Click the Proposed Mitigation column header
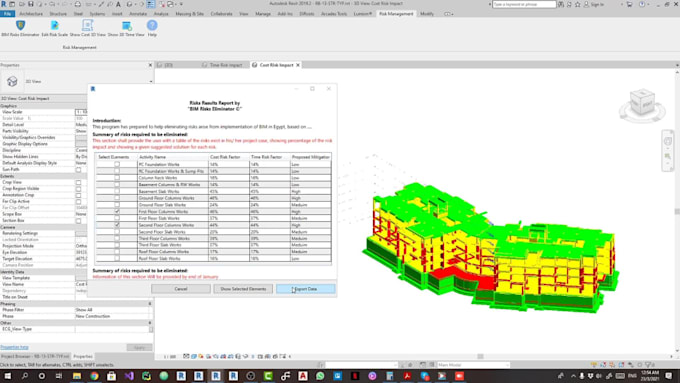 point(311,157)
